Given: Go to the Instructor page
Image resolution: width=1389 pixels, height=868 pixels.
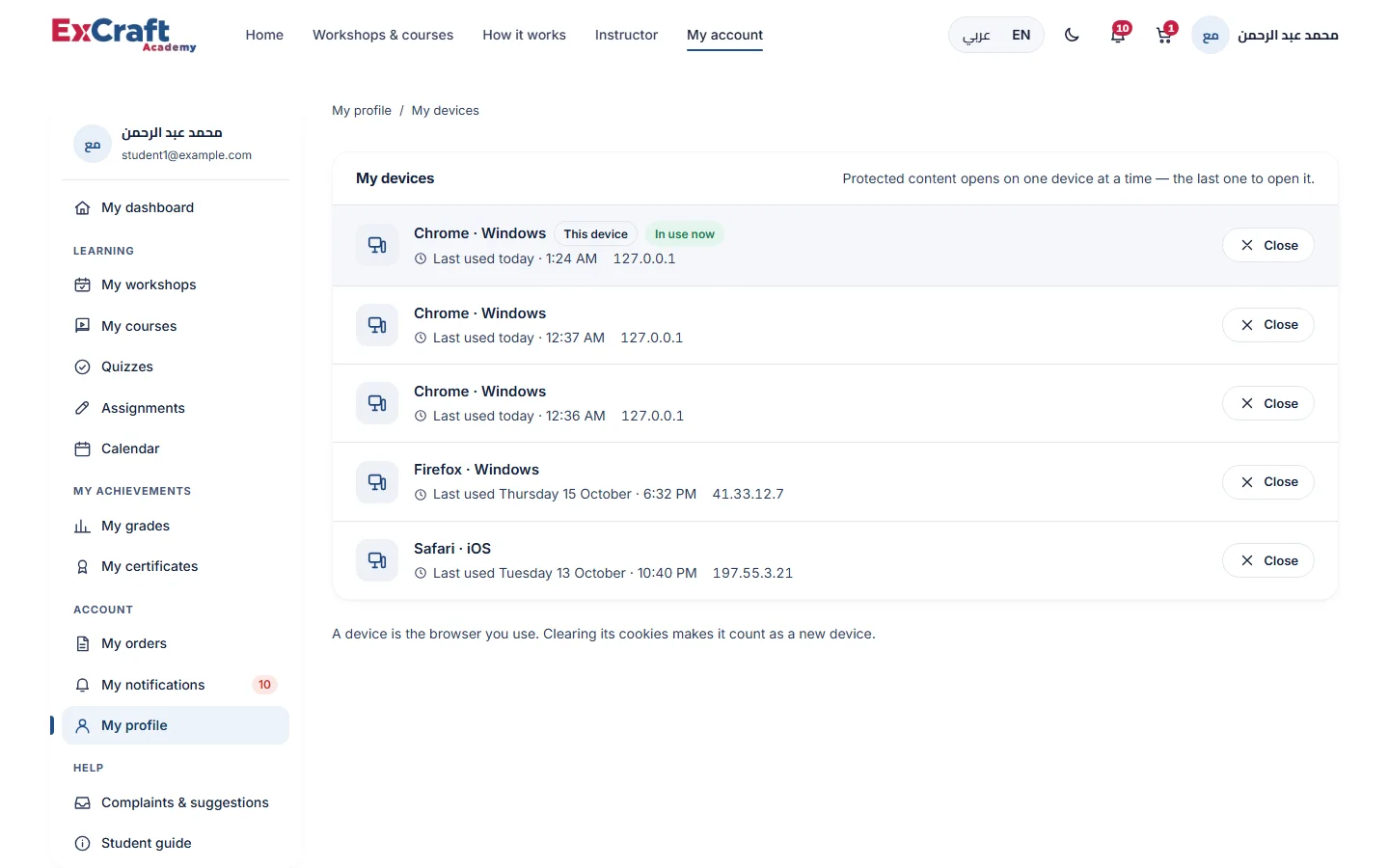Looking at the screenshot, I should click(626, 35).
